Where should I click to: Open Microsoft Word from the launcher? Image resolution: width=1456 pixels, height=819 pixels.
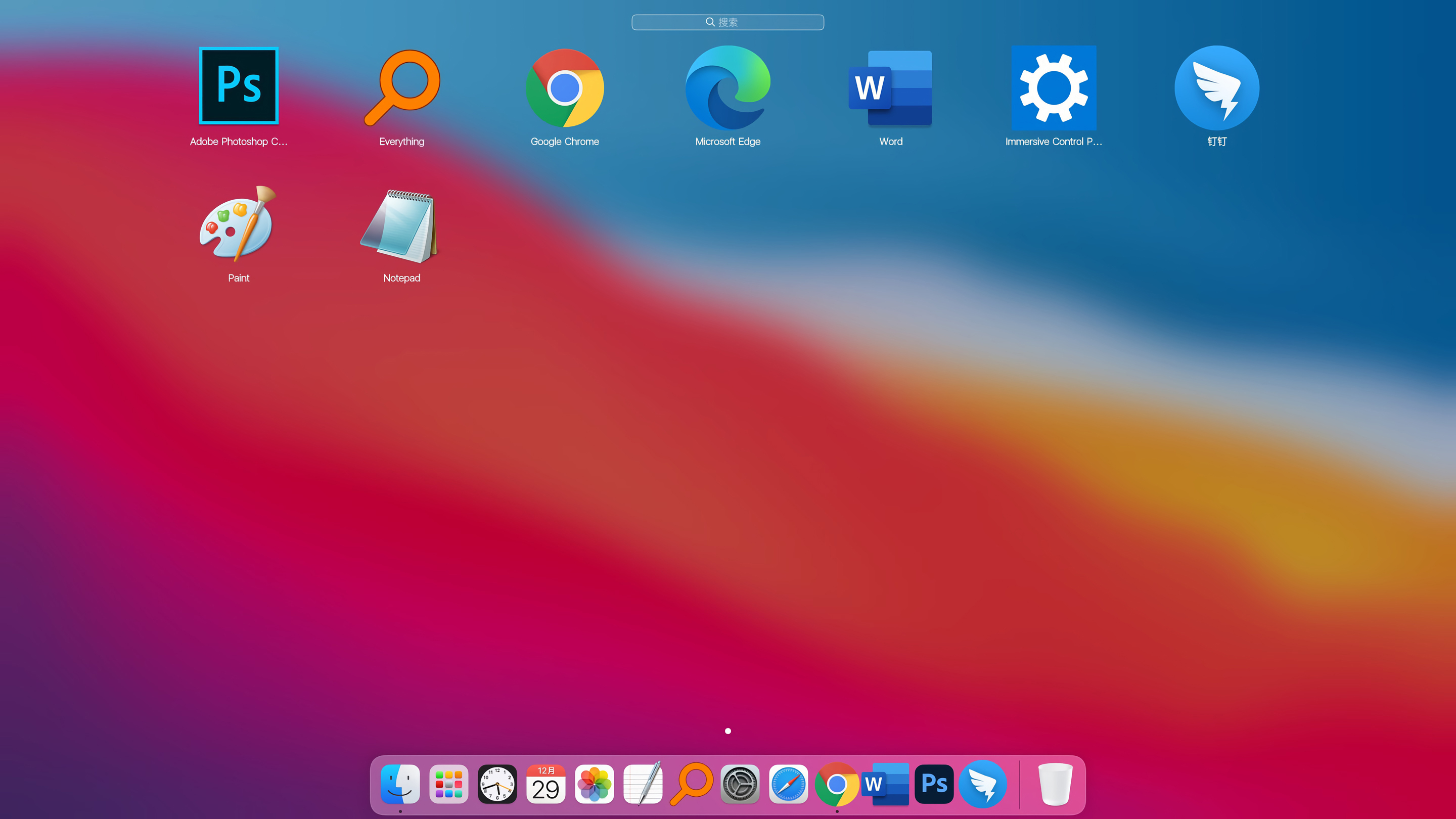coord(891,87)
